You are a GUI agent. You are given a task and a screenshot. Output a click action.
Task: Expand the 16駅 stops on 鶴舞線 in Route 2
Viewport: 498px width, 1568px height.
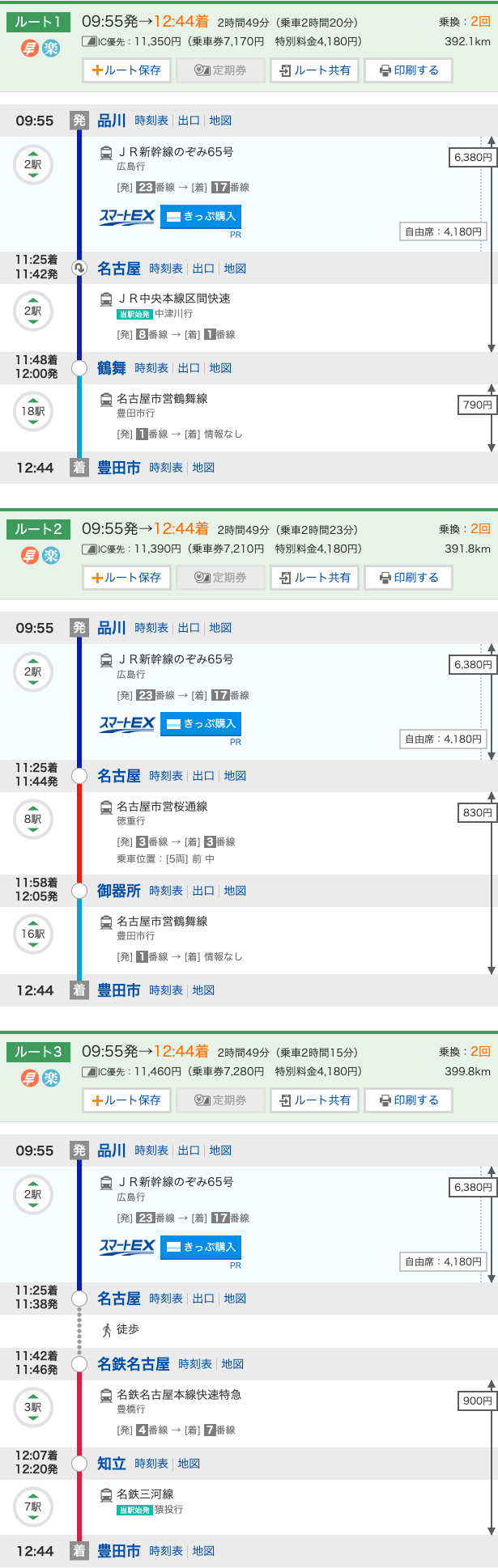tap(32, 934)
